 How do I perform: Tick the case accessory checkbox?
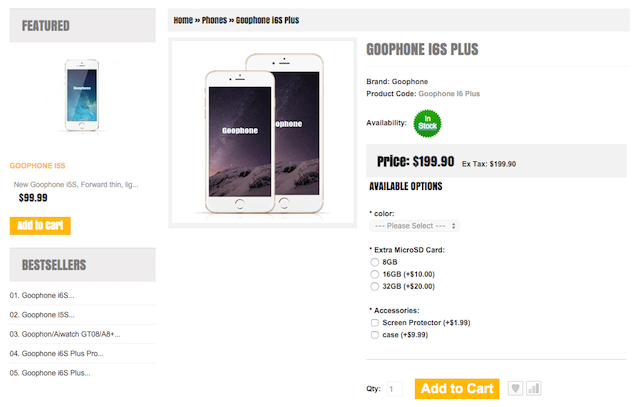pyautogui.click(x=374, y=335)
